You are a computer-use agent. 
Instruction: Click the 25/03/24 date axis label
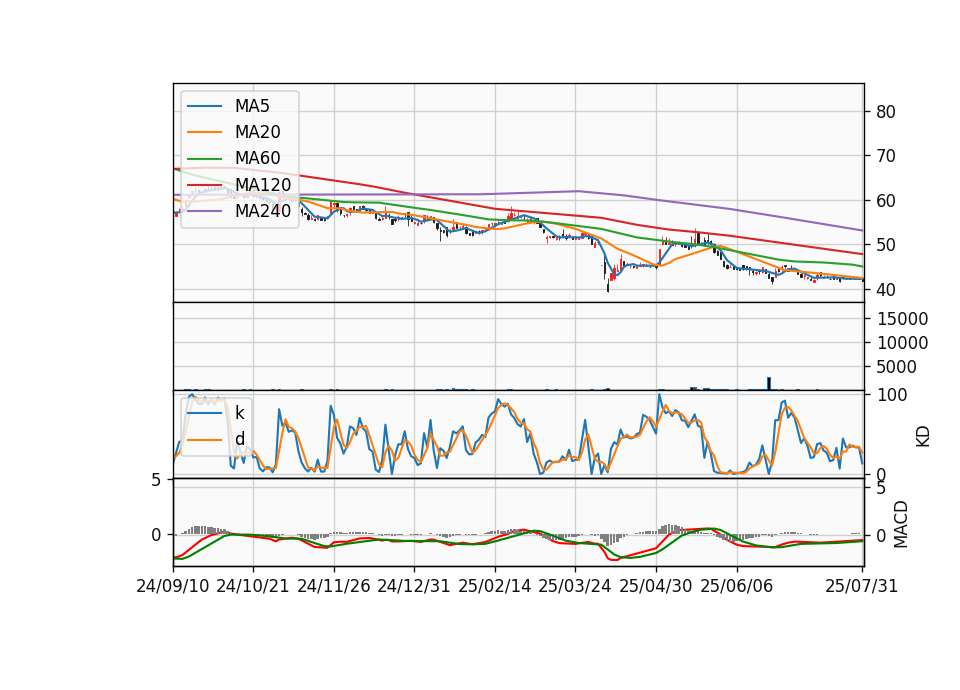click(575, 587)
